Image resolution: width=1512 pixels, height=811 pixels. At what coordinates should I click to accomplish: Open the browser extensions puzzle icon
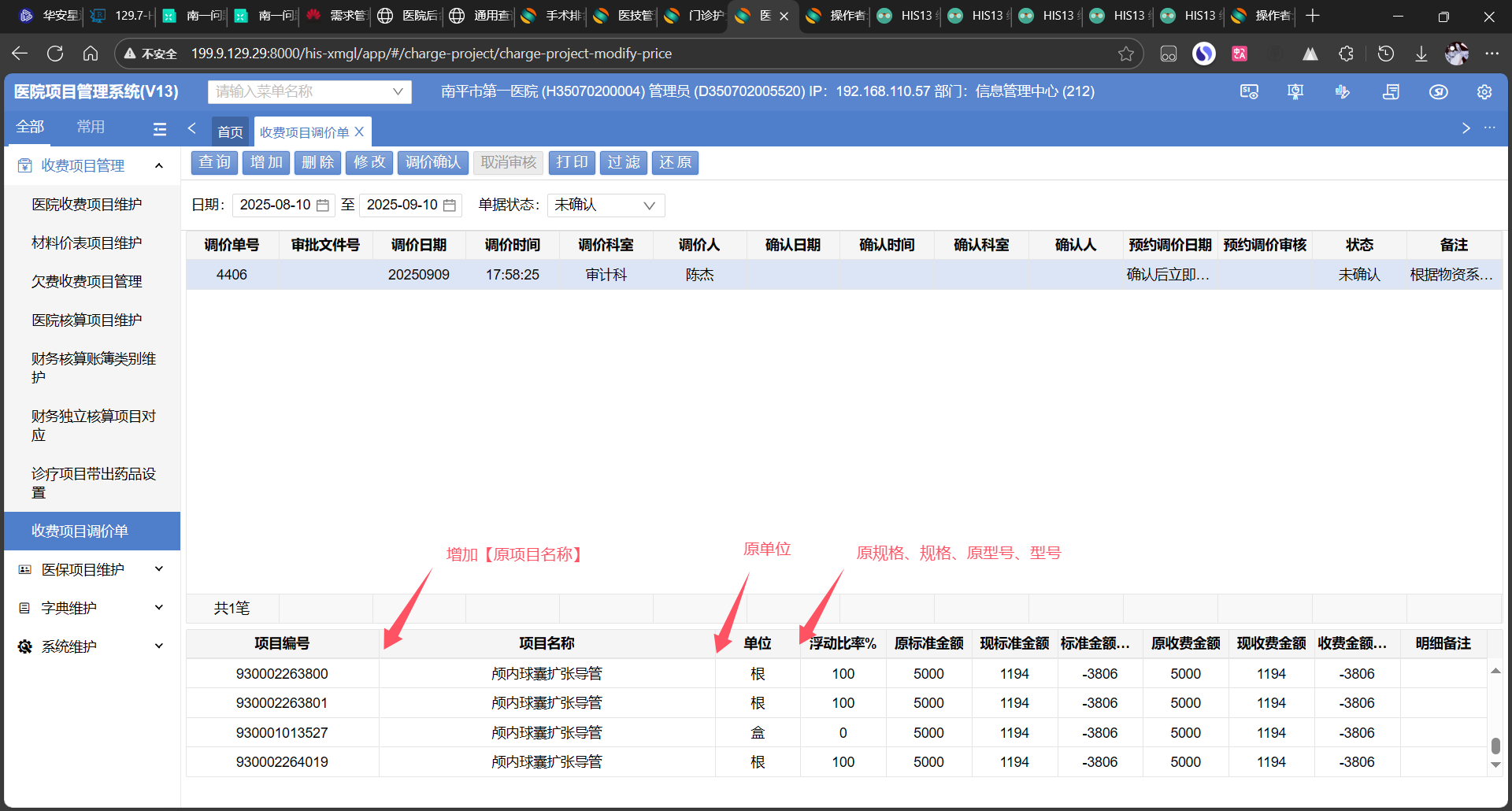click(x=1347, y=54)
